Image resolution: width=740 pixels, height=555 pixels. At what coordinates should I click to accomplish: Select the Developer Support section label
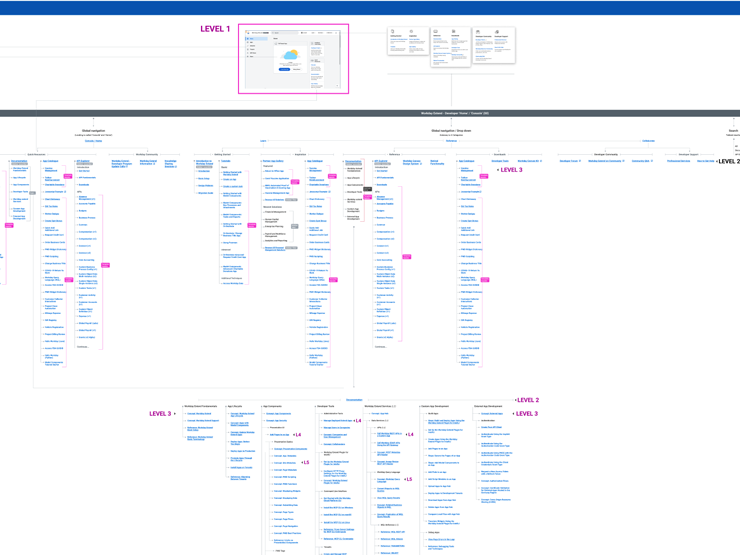point(689,154)
